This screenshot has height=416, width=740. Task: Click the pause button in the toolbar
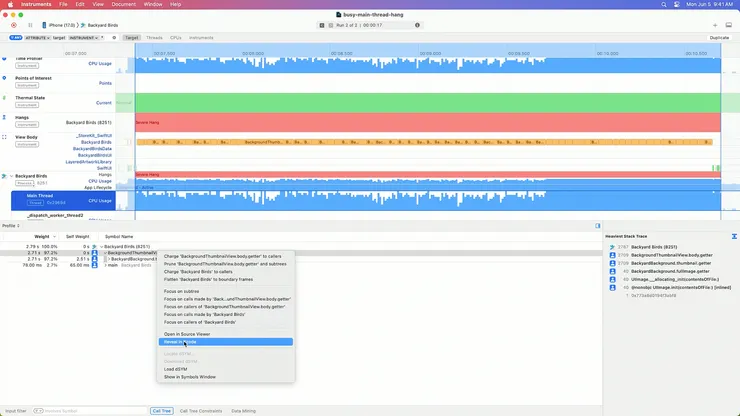[30, 25]
